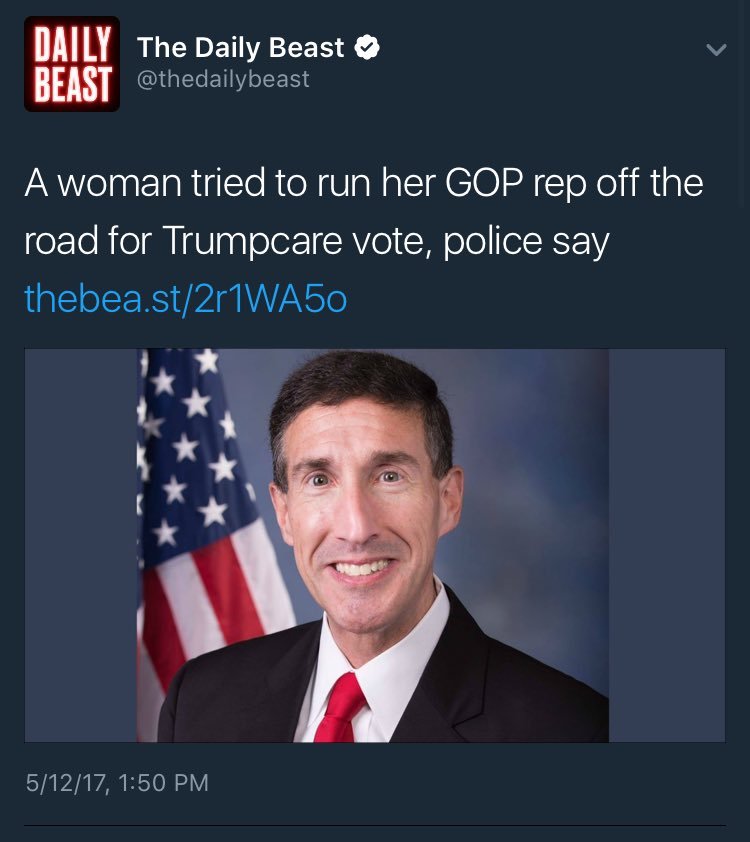Click the word BEAST in red logo
The height and width of the screenshot is (842, 750).
(72, 84)
